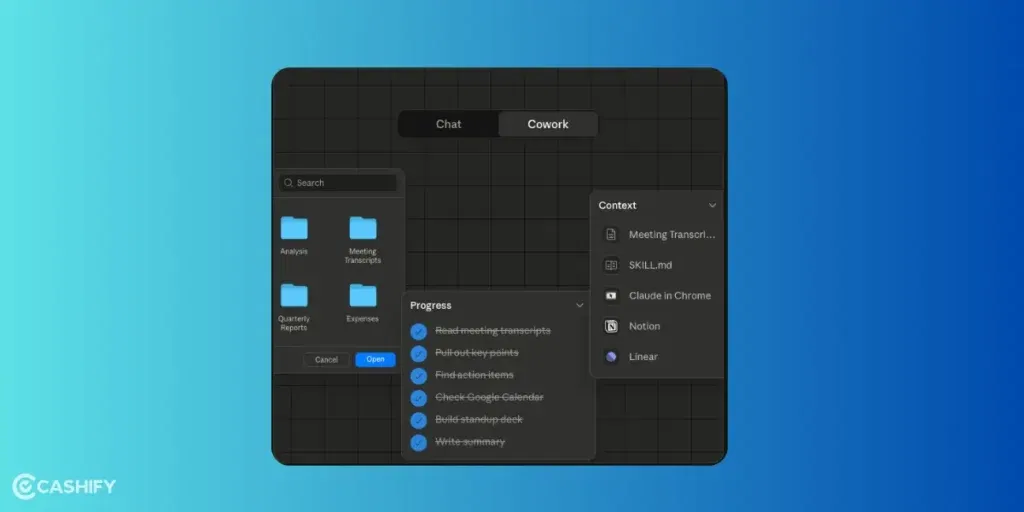Uncheck the Build standup deck step

click(419, 421)
